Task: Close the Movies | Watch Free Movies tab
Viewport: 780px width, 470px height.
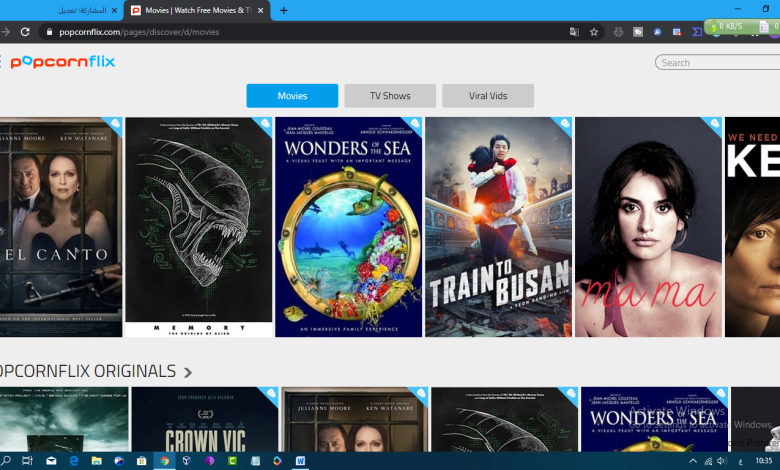Action: click(x=261, y=10)
